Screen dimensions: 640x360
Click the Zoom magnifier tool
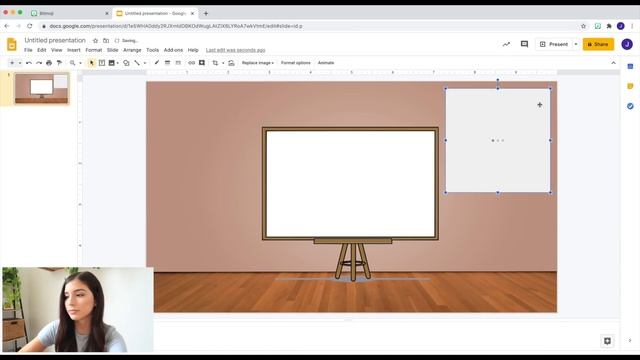pos(72,63)
